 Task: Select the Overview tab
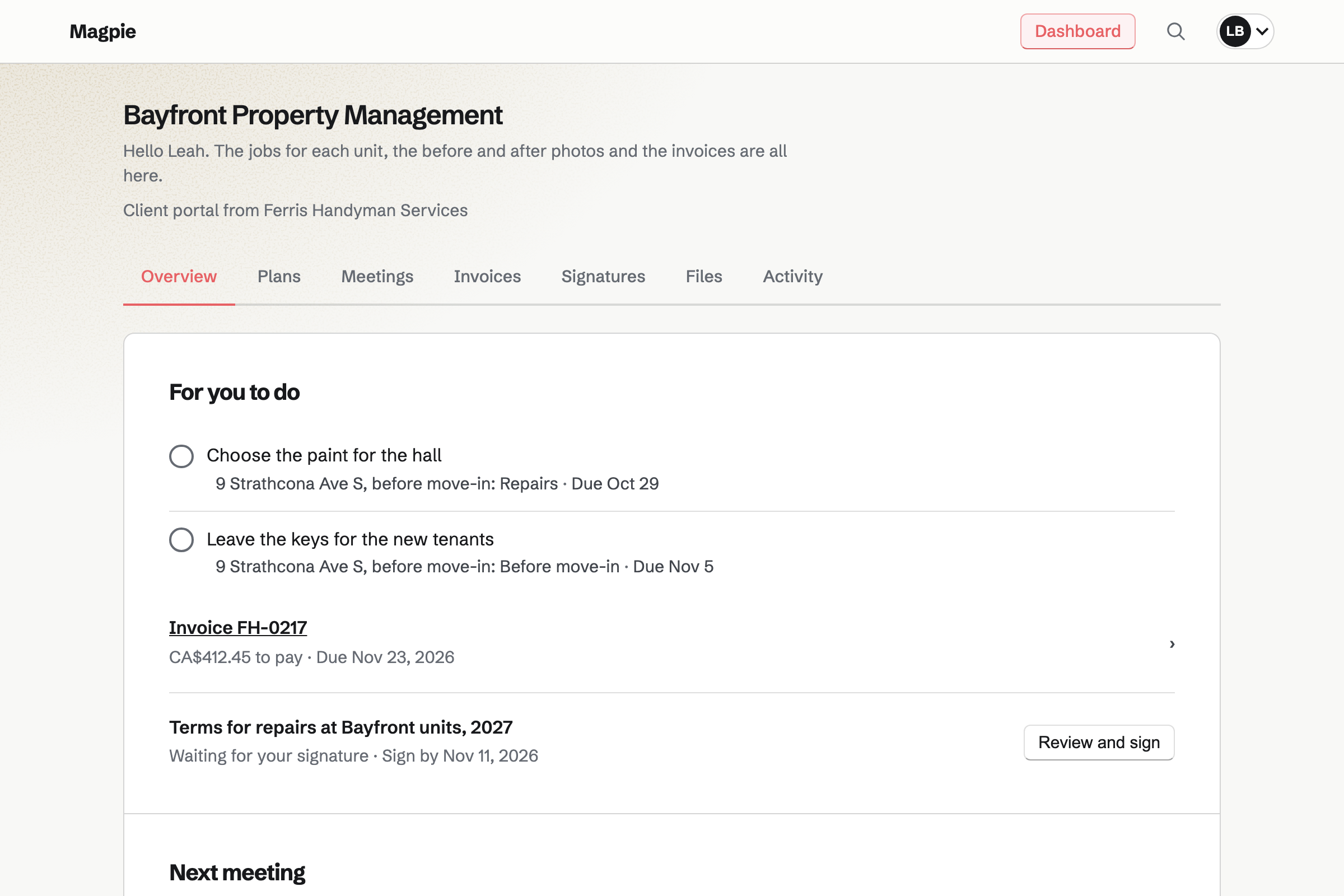[x=179, y=277]
